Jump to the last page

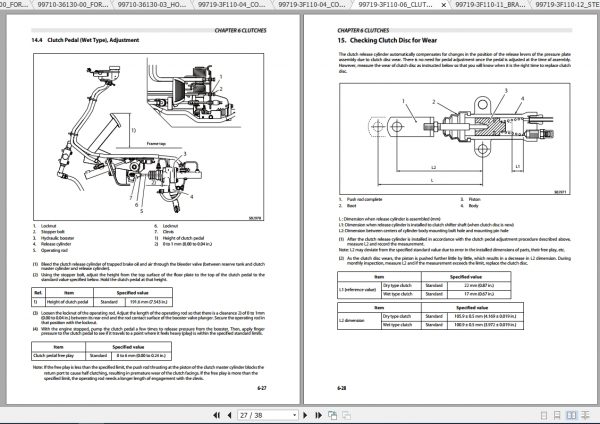point(318,415)
